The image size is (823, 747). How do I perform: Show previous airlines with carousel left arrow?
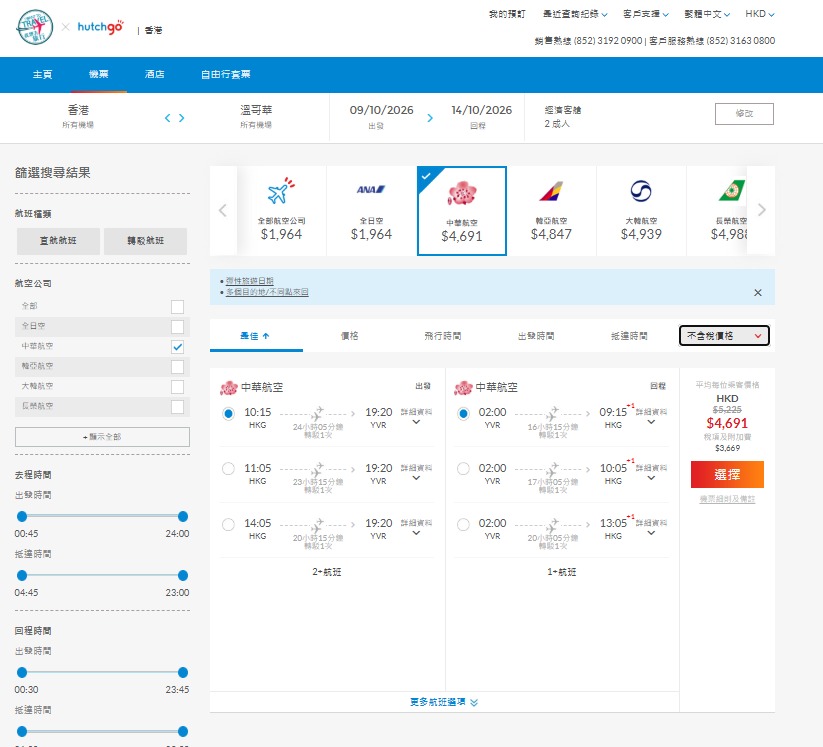point(223,211)
